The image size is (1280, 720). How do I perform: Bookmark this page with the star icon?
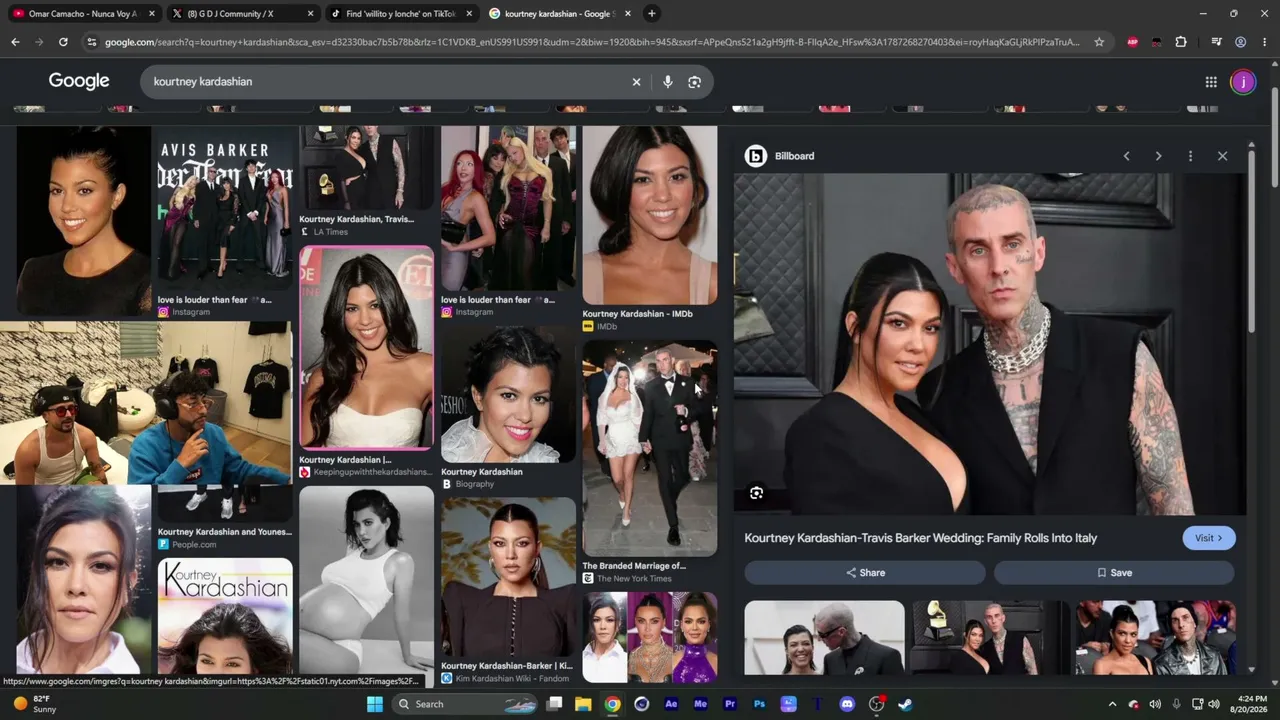(x=1099, y=42)
